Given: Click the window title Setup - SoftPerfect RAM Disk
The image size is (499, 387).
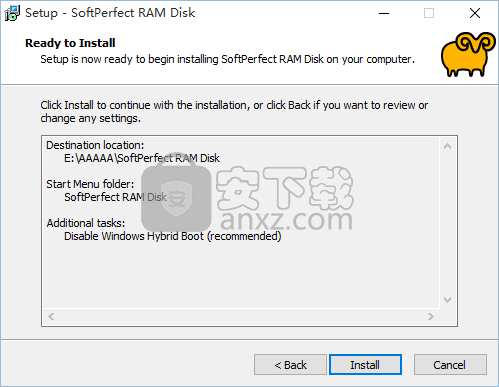Looking at the screenshot, I should click(110, 13).
